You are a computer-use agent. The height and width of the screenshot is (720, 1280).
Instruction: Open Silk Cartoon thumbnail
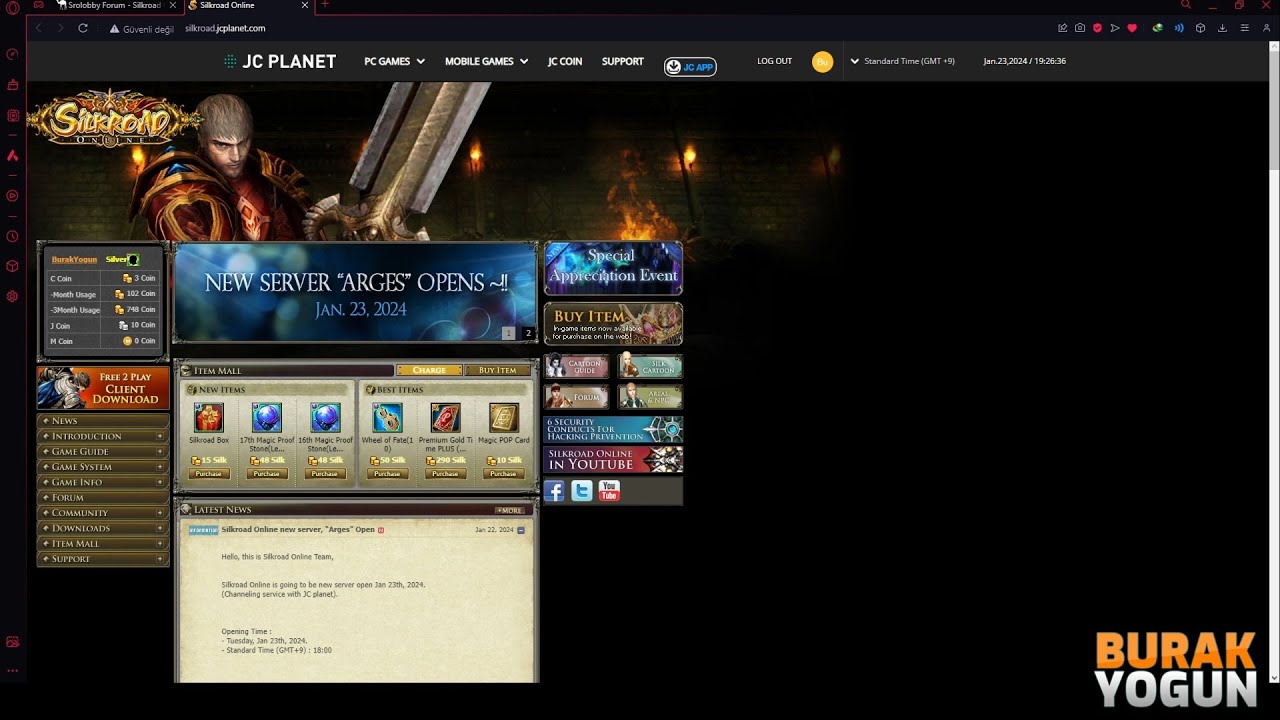(650, 366)
